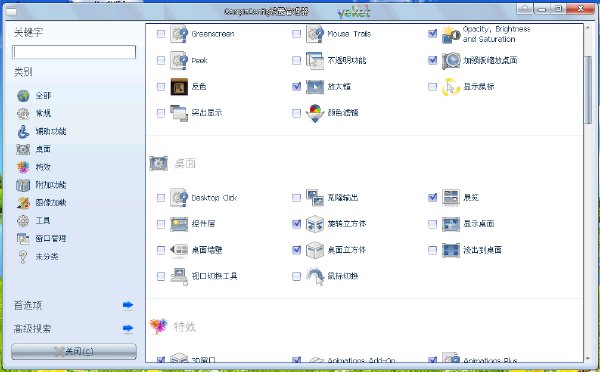Open the 克隆输出 clone output icon

point(315,197)
